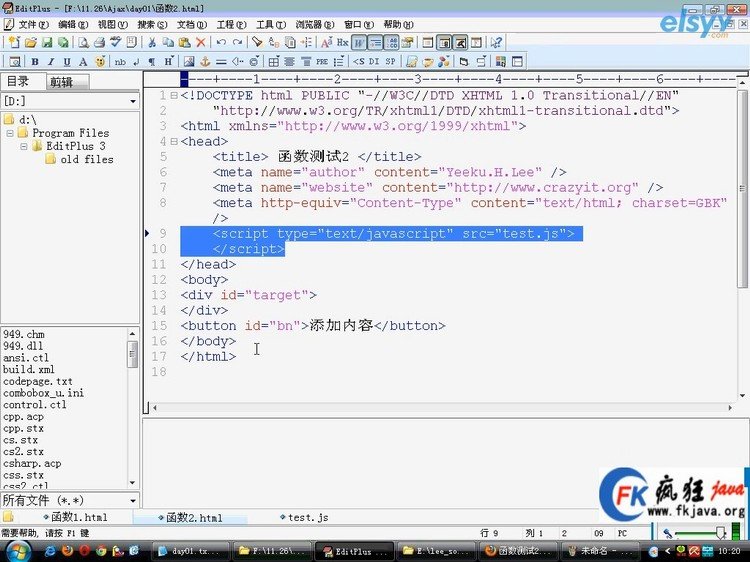The height and width of the screenshot is (562, 750).
Task: Save the file with the Save icon
Action: coord(47,43)
